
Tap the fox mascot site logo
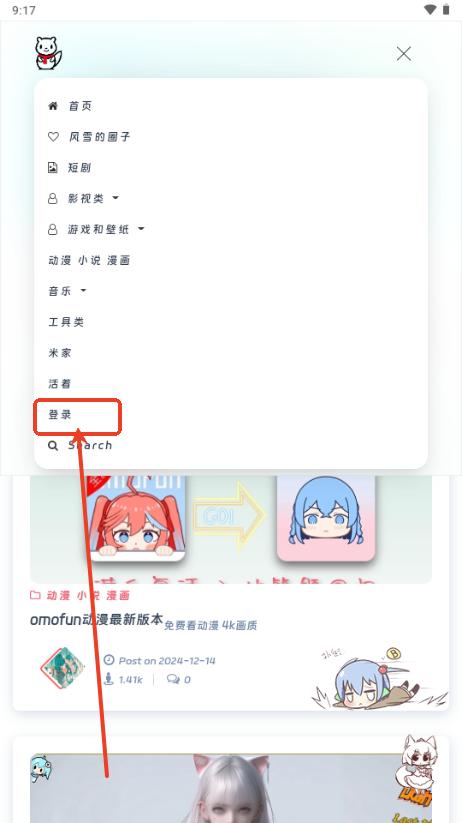pos(48,53)
